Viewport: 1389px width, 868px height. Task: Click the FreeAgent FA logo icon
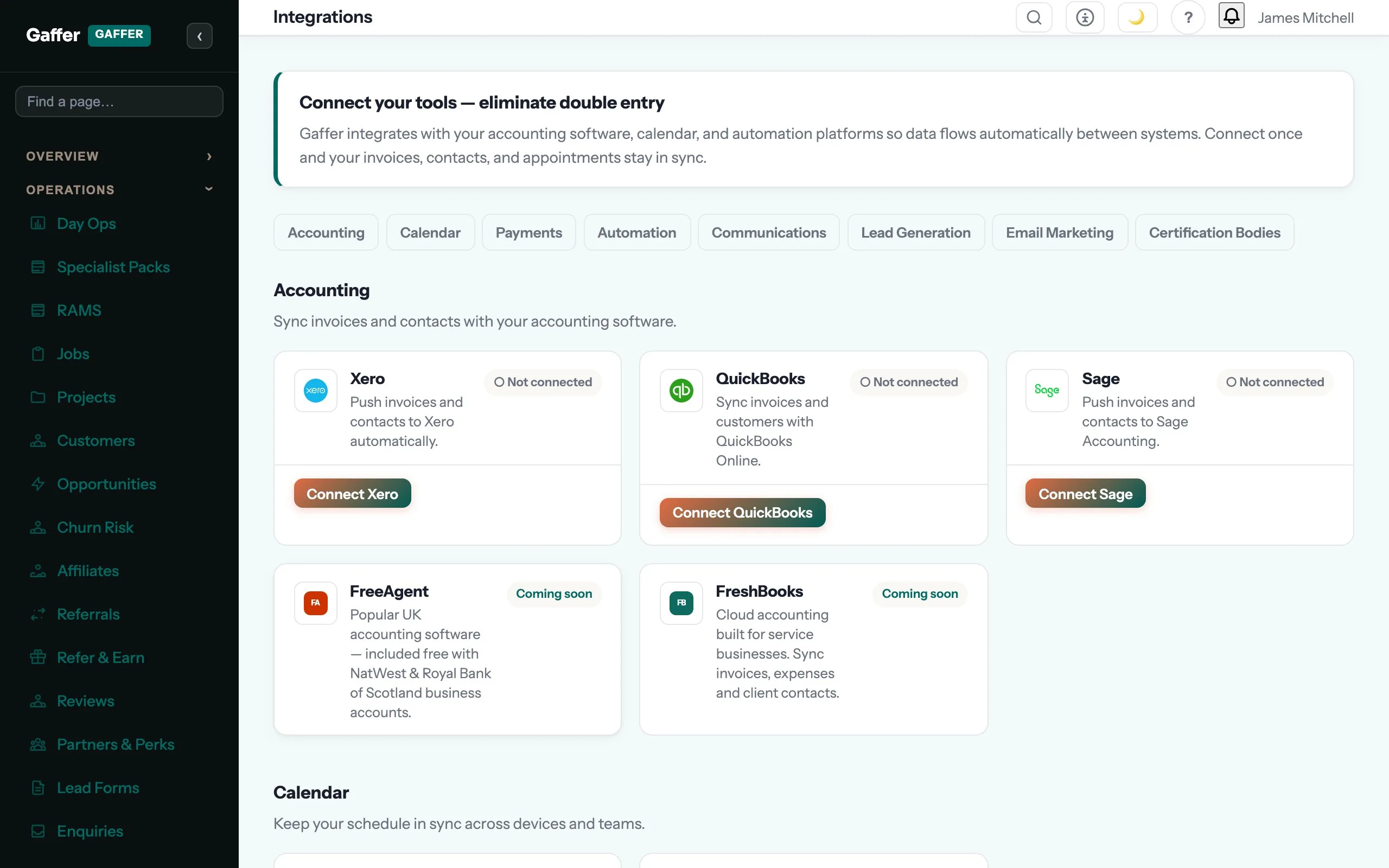tap(316, 603)
